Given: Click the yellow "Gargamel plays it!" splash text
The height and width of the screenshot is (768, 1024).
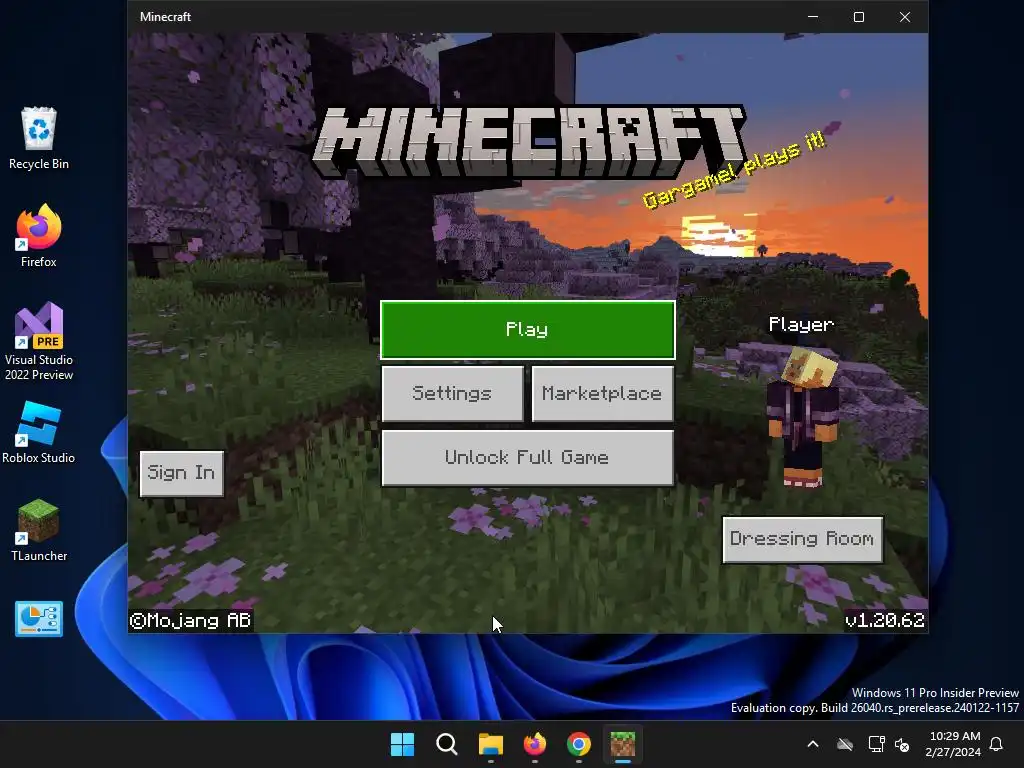Looking at the screenshot, I should (735, 170).
